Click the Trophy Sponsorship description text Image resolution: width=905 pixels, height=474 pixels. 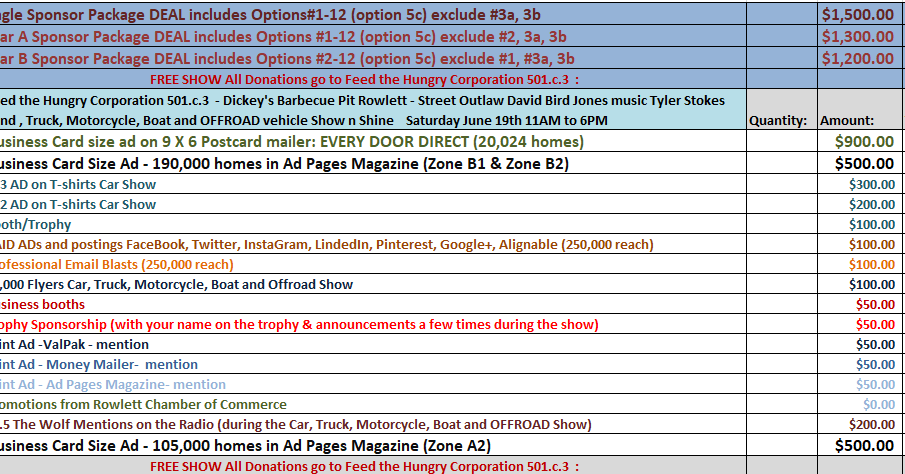click(299, 324)
